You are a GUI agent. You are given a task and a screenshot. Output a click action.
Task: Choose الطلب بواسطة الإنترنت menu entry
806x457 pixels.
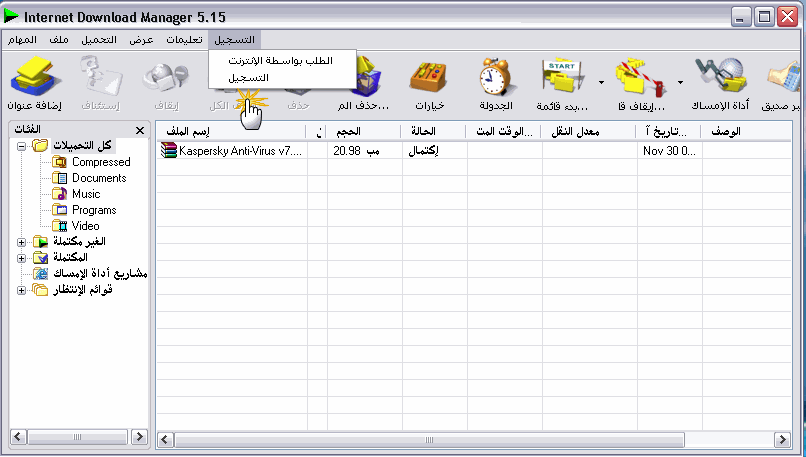[x=282, y=61]
